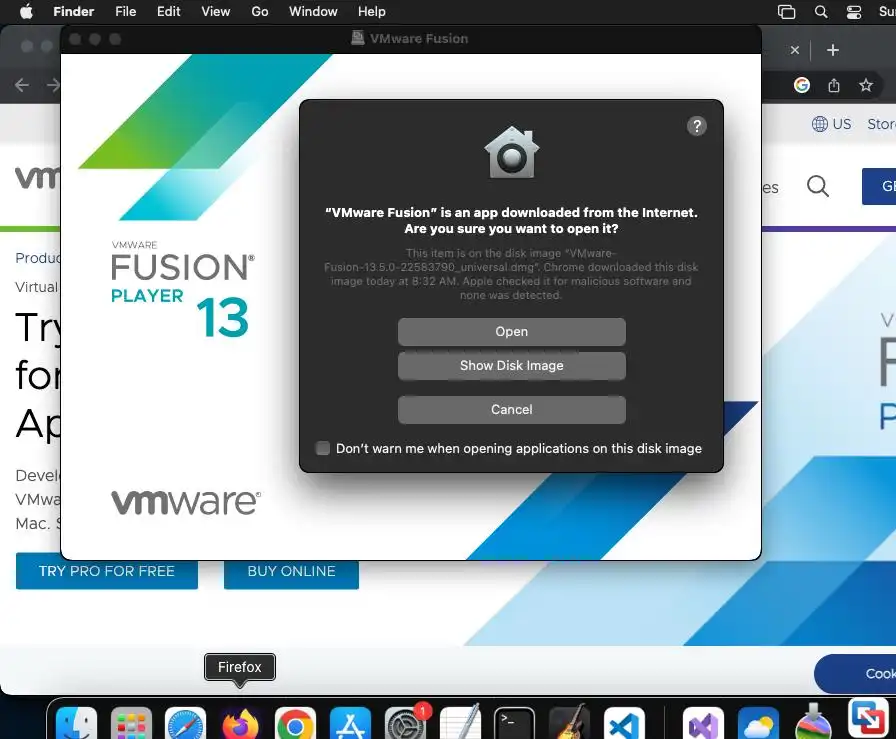The height and width of the screenshot is (739, 896).
Task: Bookmark this page with the star icon
Action: click(866, 85)
